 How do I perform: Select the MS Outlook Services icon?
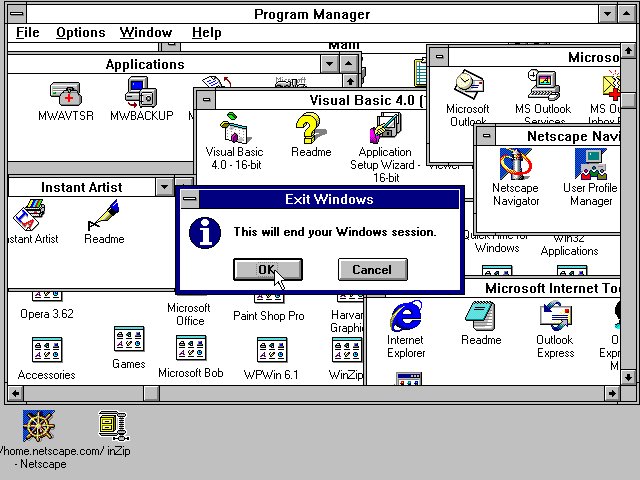click(543, 85)
